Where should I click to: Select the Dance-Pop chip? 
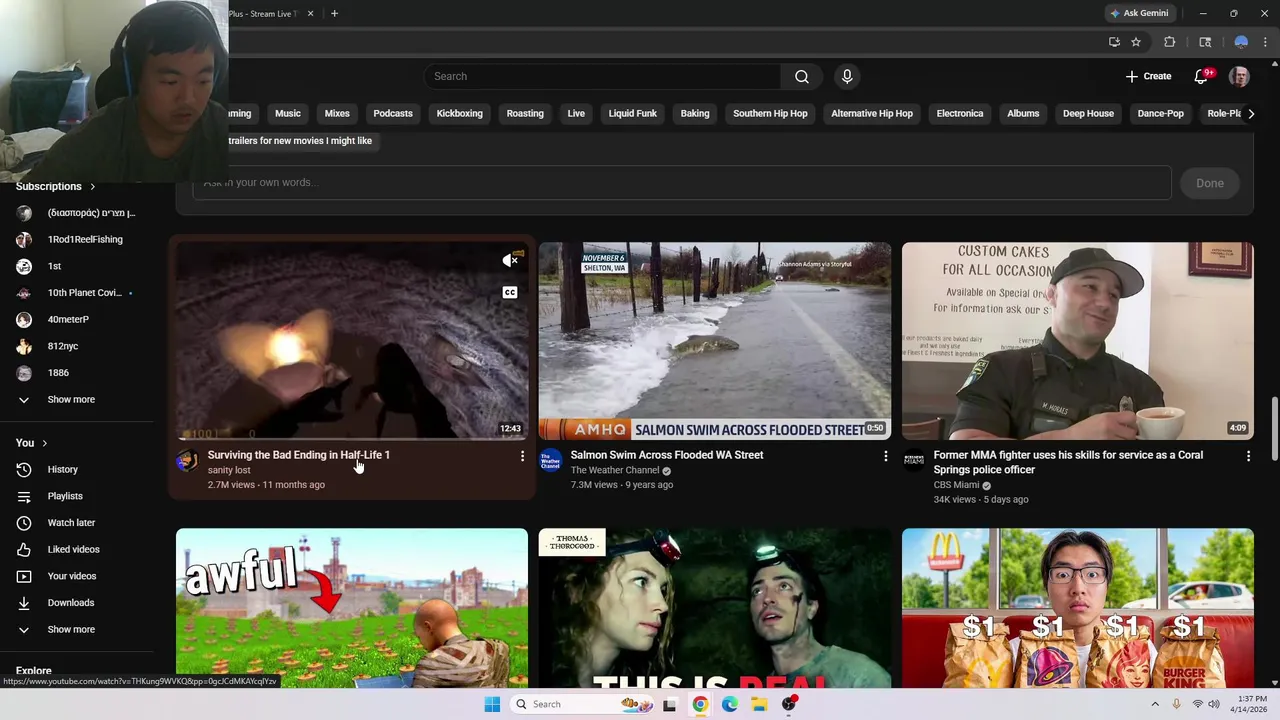click(x=1161, y=113)
